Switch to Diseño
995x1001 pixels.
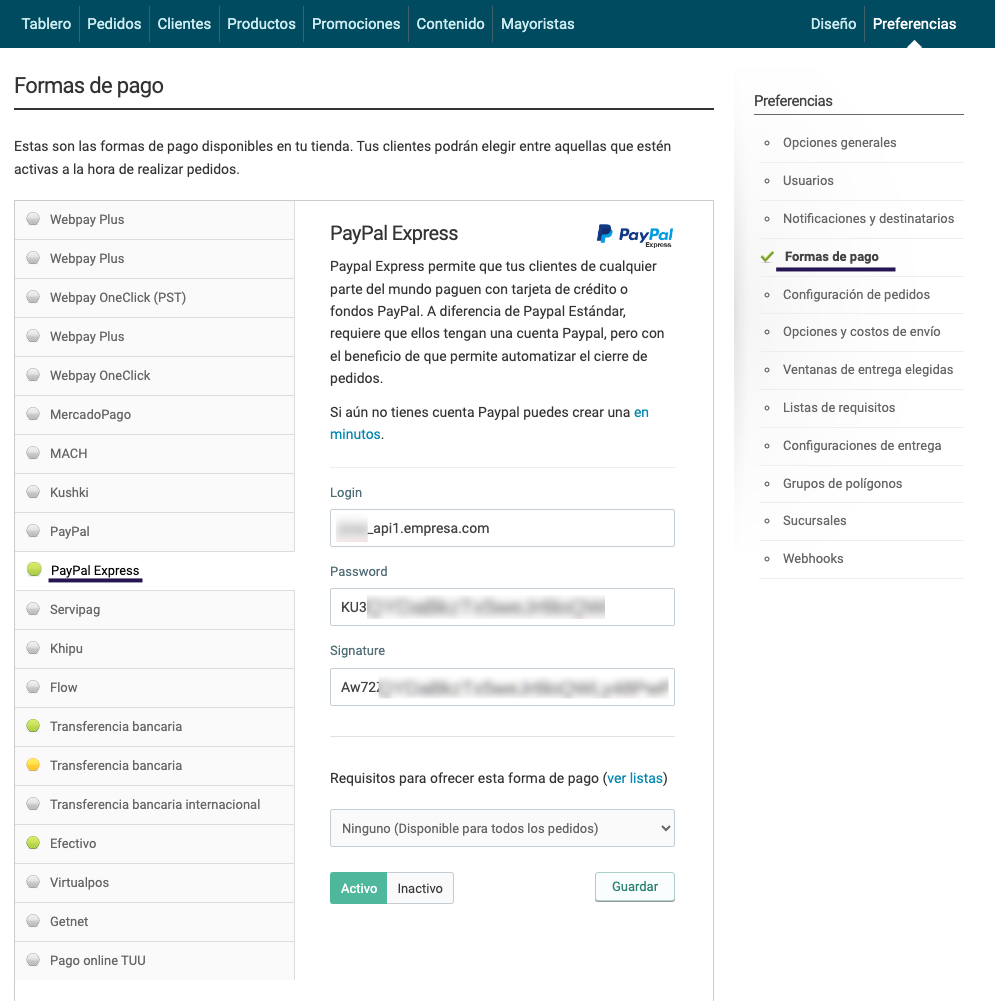click(833, 24)
